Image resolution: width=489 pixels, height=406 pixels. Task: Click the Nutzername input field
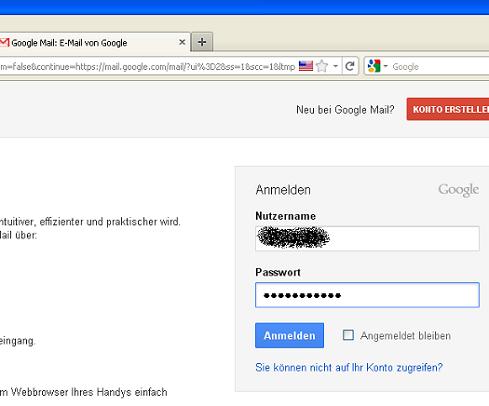click(x=367, y=238)
